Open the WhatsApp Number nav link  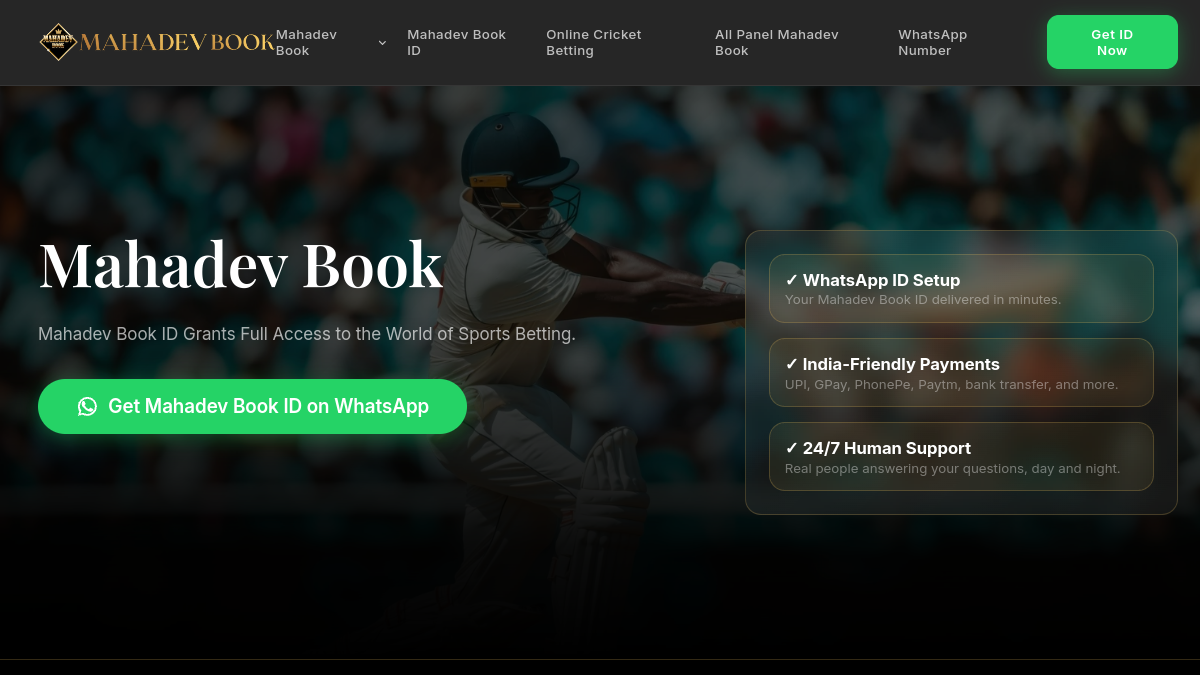point(933,42)
